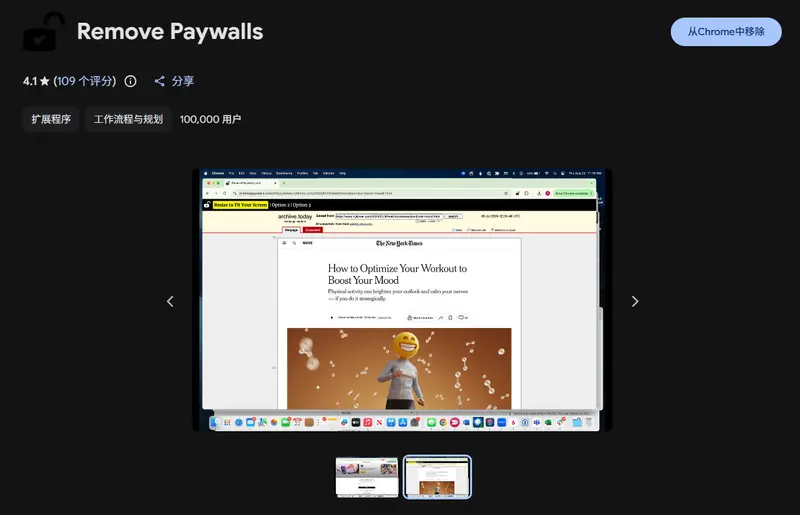
Task: Open the 109 个评分 reviews link
Action: [x=85, y=81]
